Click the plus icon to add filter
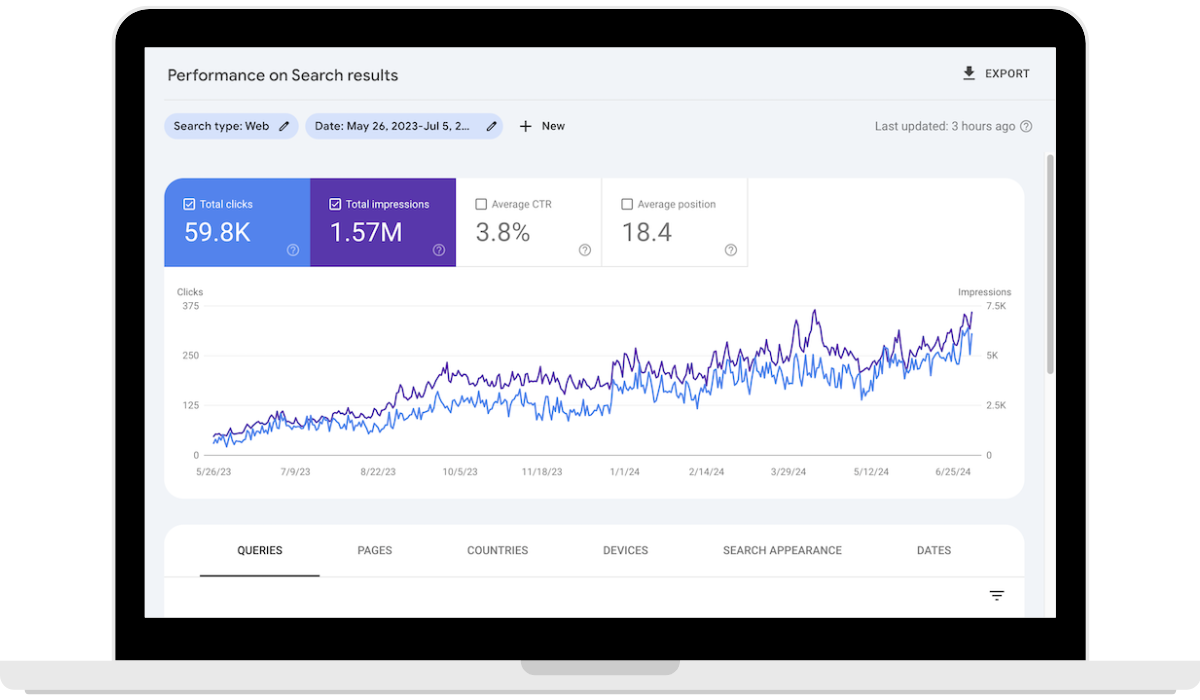Image resolution: width=1200 pixels, height=700 pixels. 525,126
